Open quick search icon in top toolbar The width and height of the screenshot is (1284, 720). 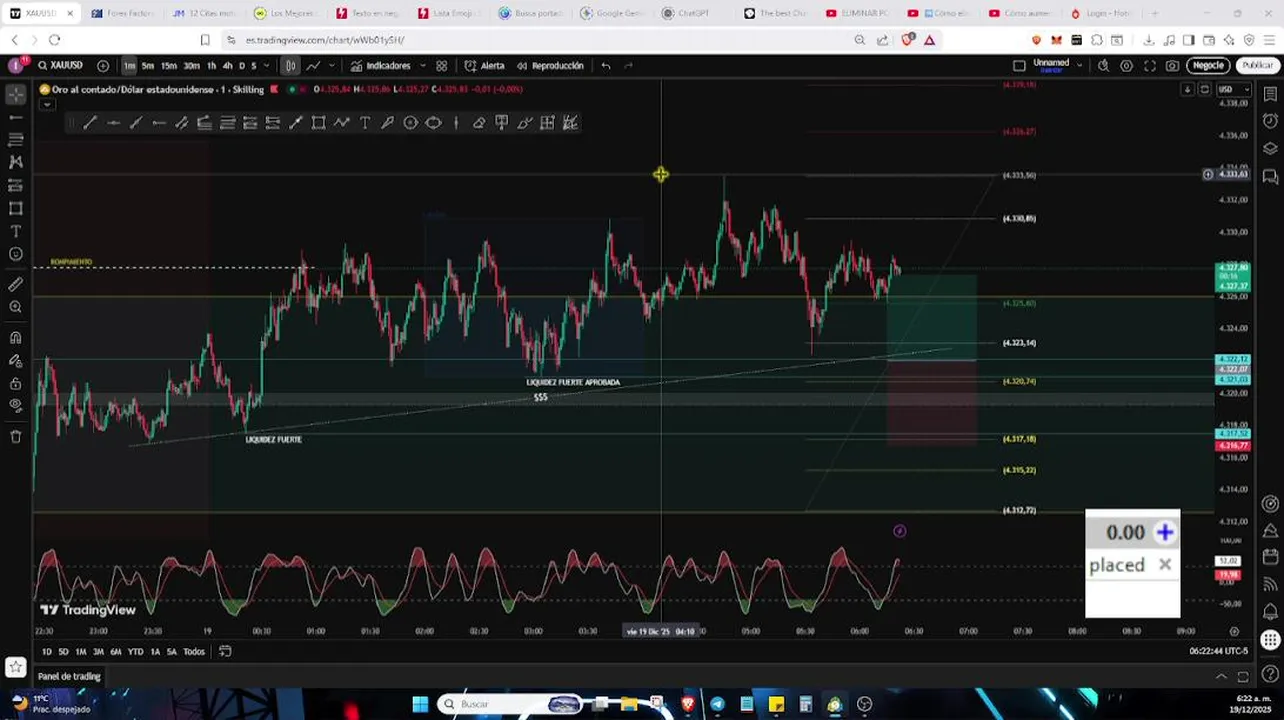1103,66
